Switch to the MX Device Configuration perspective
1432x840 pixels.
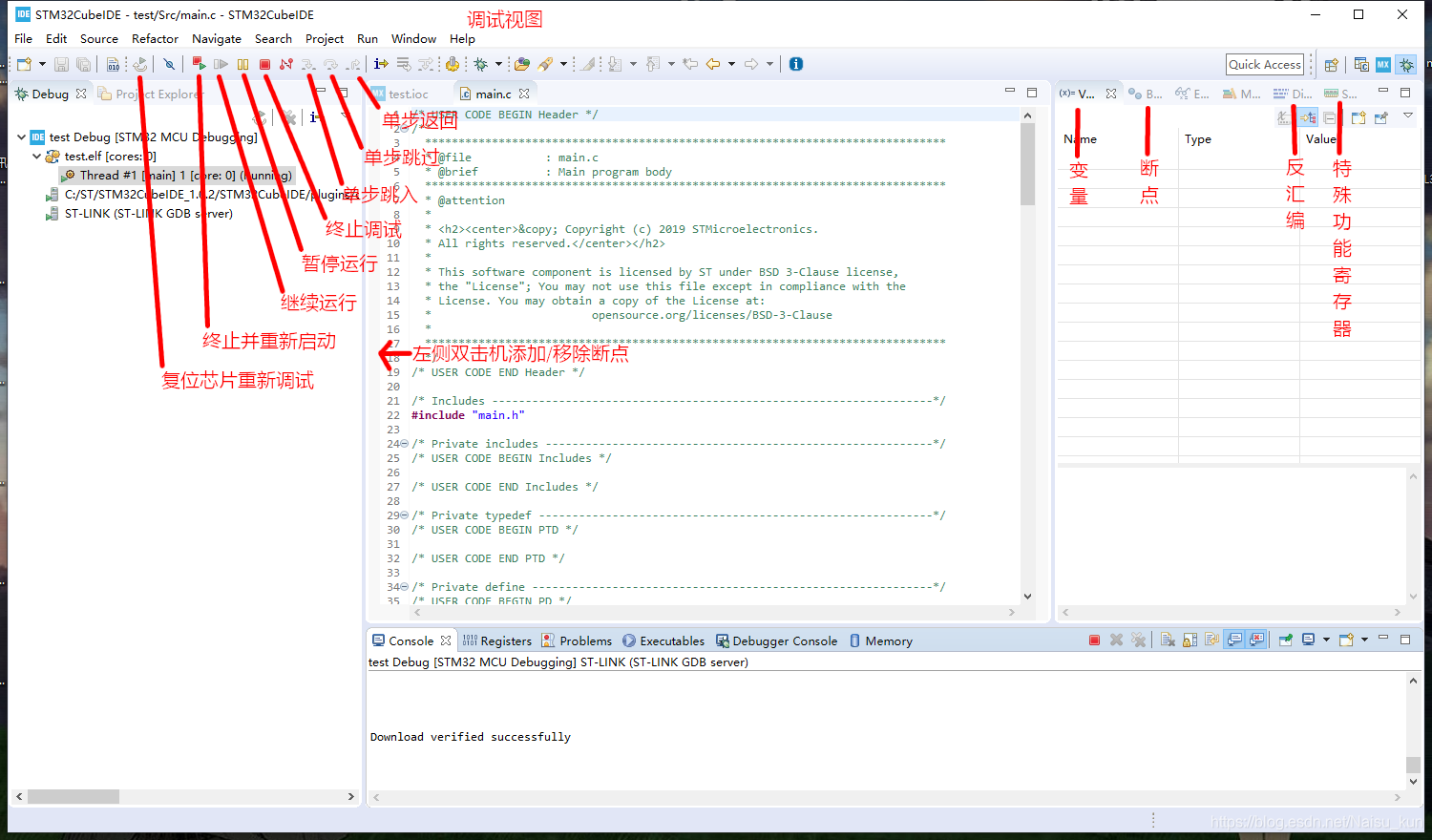1383,65
